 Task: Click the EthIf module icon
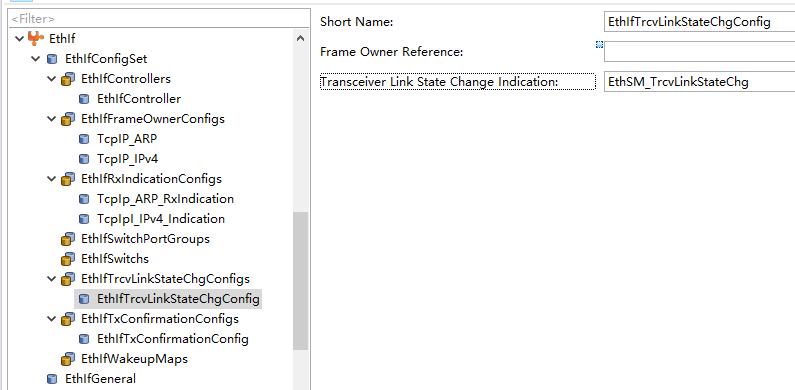click(35, 38)
